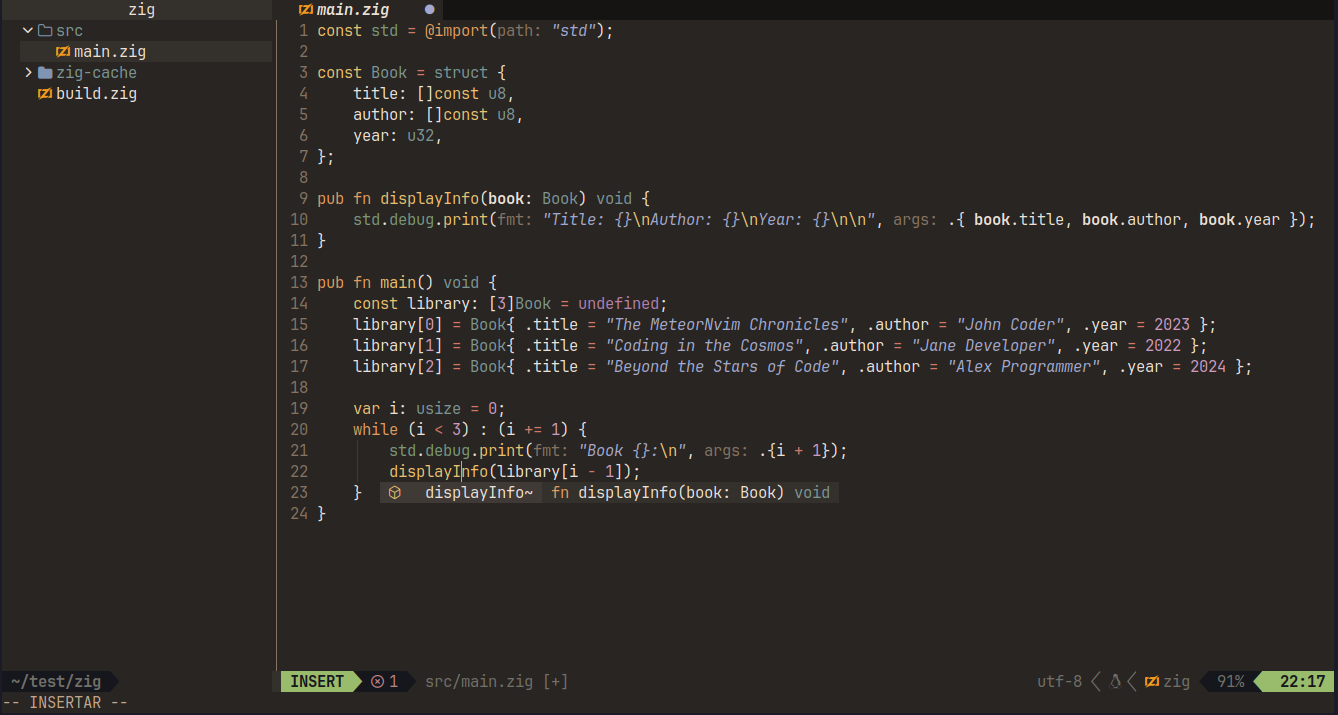Click "Beyond the Stars of Code" string
Screen dimensions: 1338x715
point(723,367)
